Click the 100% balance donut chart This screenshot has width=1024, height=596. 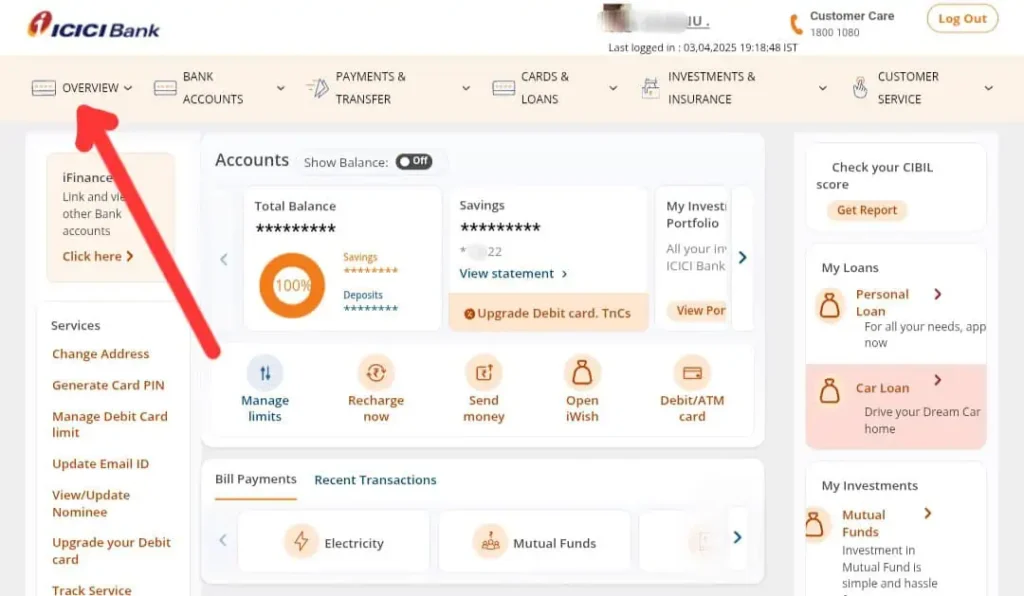click(x=292, y=285)
